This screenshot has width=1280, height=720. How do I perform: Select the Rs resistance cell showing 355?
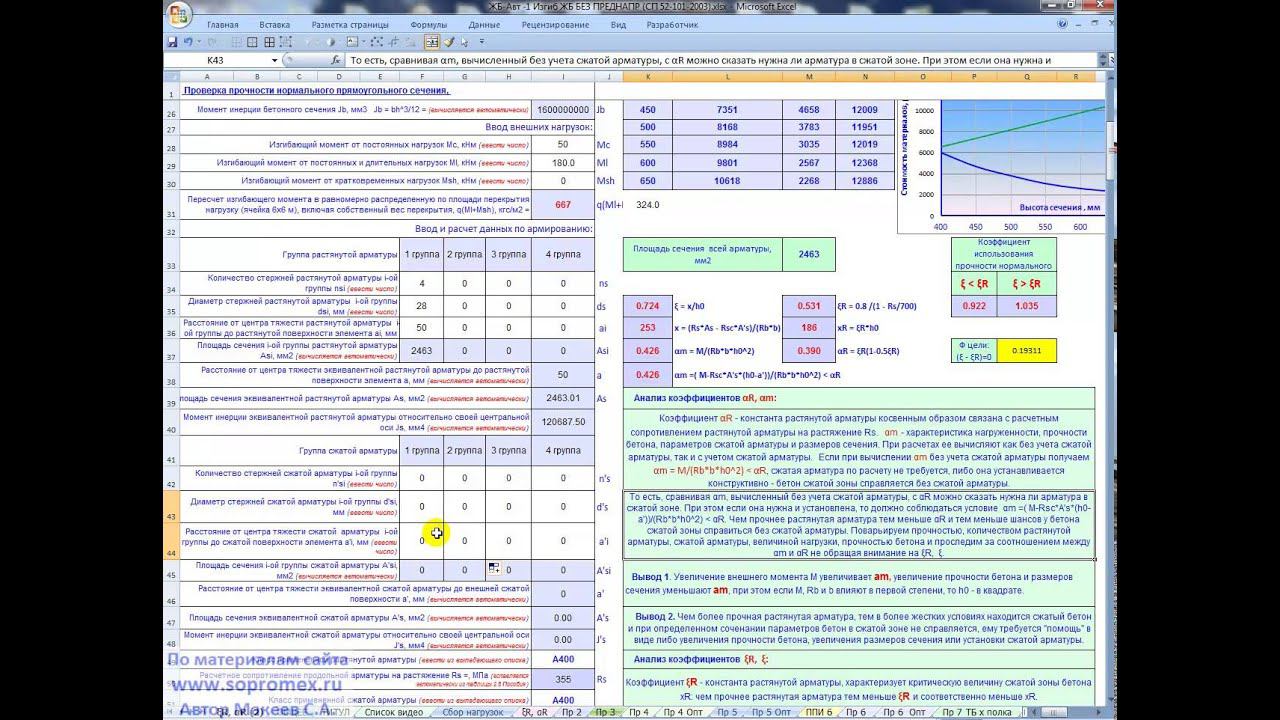[562, 679]
